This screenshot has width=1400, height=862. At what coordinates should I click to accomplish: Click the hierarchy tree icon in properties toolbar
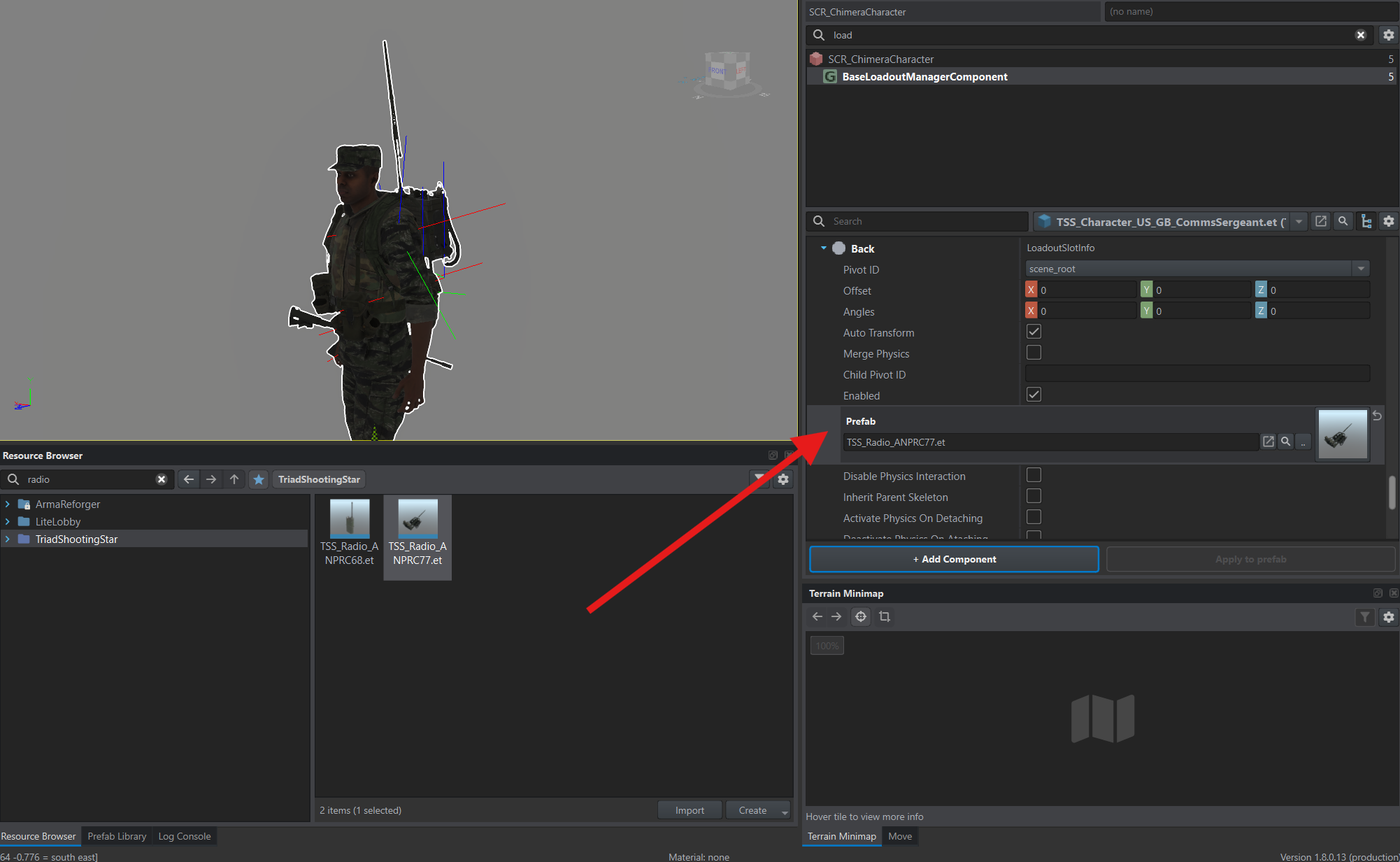[1366, 222]
